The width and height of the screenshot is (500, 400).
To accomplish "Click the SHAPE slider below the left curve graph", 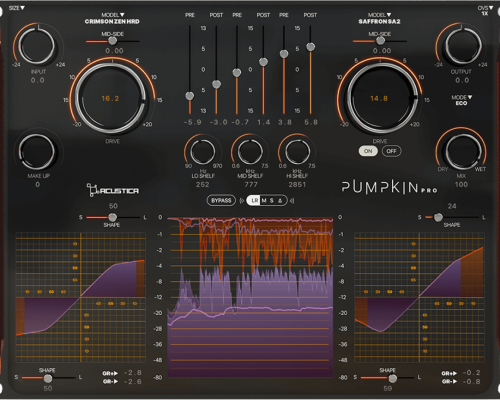I will (48, 378).
